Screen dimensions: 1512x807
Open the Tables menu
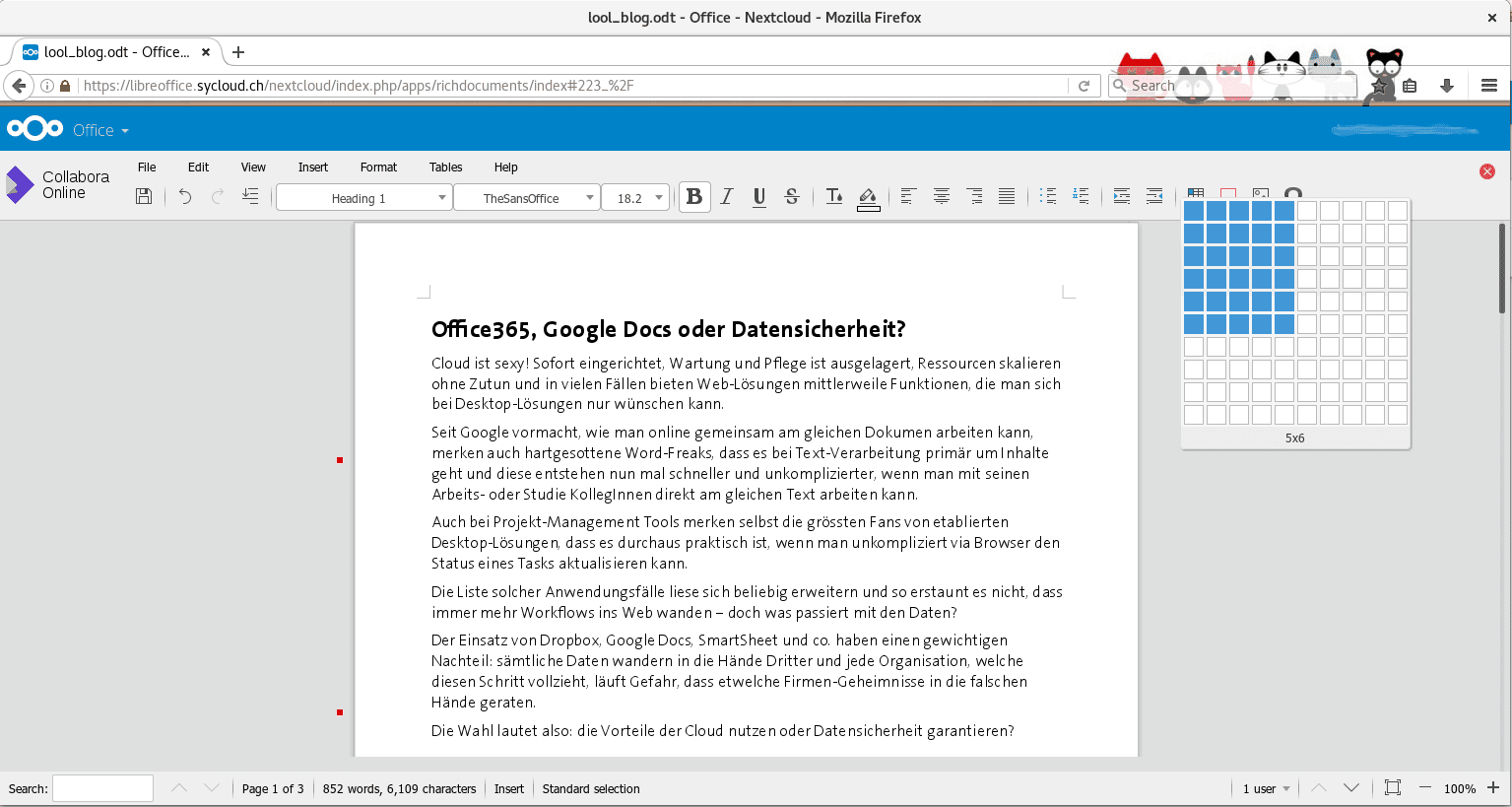(x=445, y=168)
